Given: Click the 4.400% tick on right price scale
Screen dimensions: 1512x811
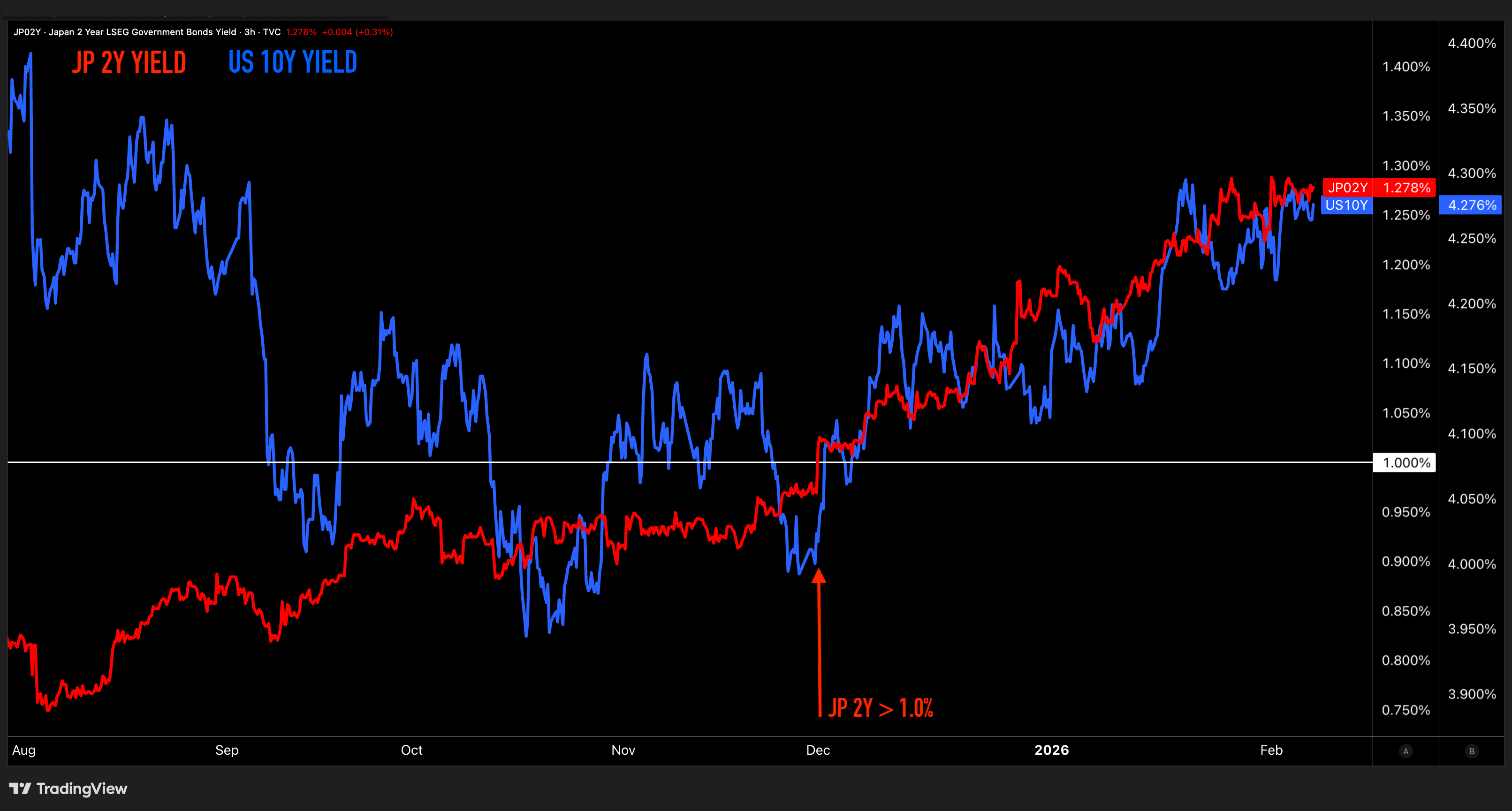Looking at the screenshot, I should (x=1472, y=44).
